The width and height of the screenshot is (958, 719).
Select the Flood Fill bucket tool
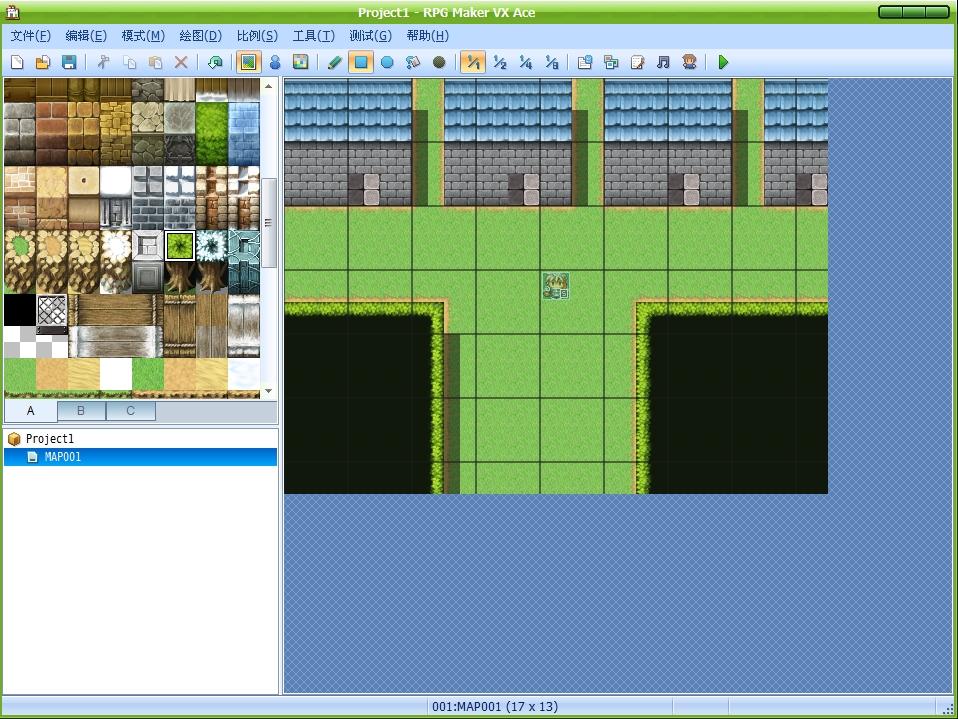[x=413, y=62]
